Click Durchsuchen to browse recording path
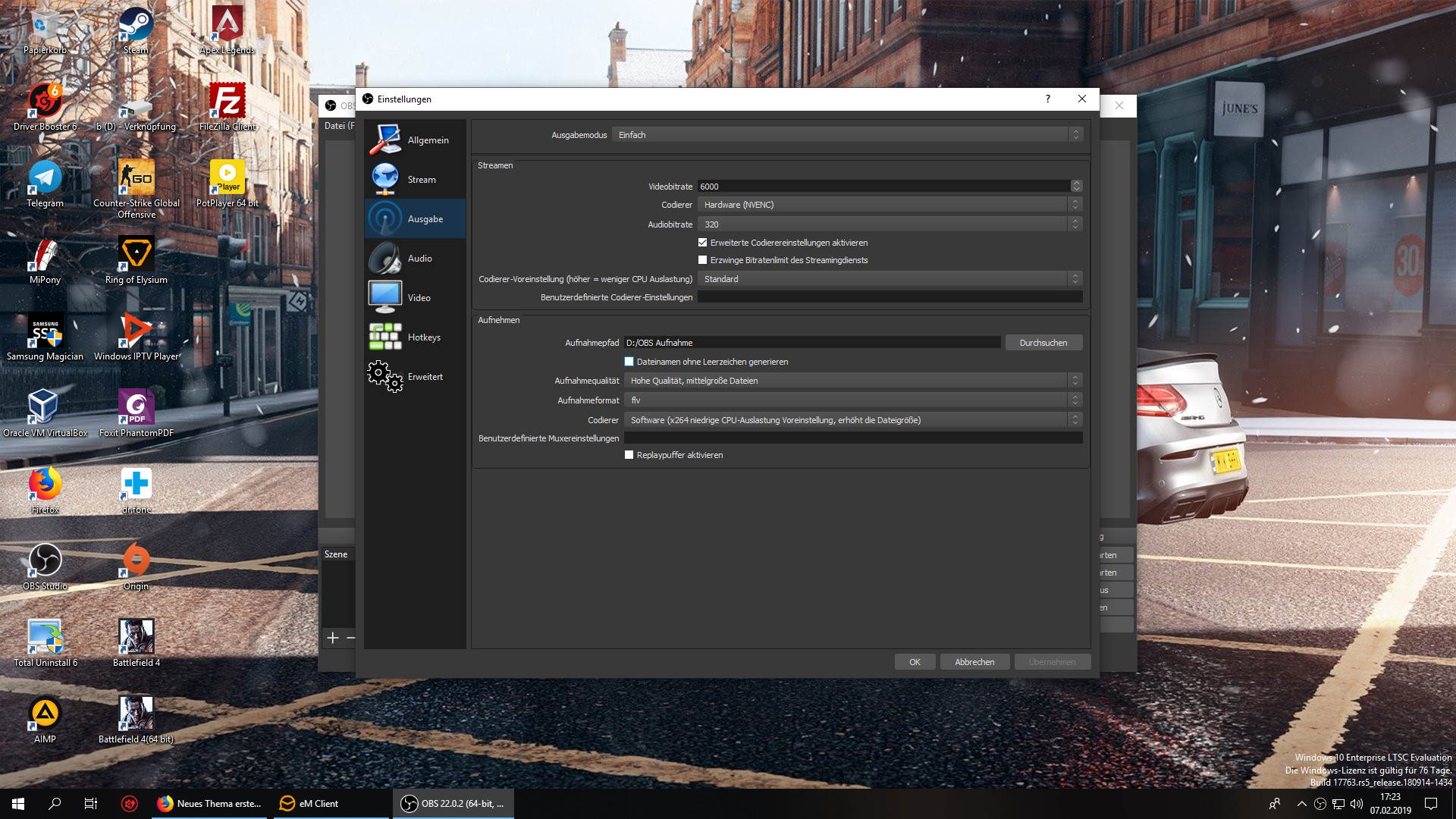1456x819 pixels. click(x=1043, y=343)
